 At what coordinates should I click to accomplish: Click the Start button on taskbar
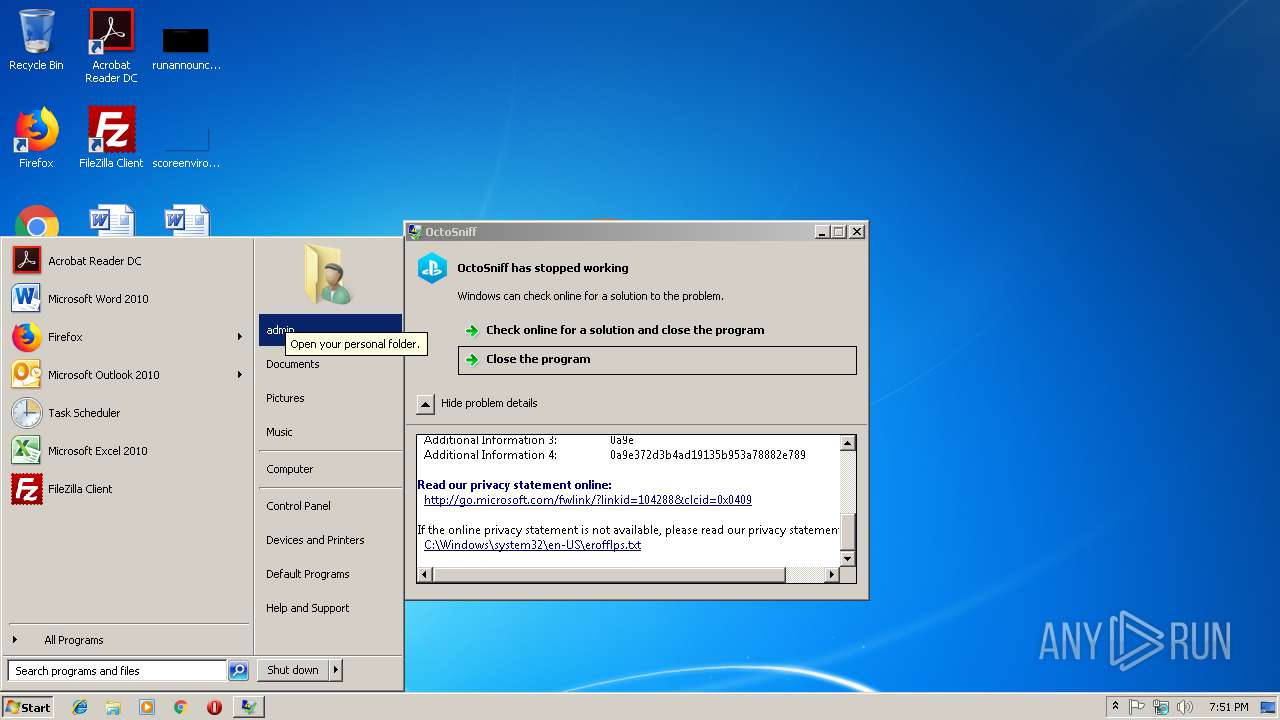[x=28, y=707]
